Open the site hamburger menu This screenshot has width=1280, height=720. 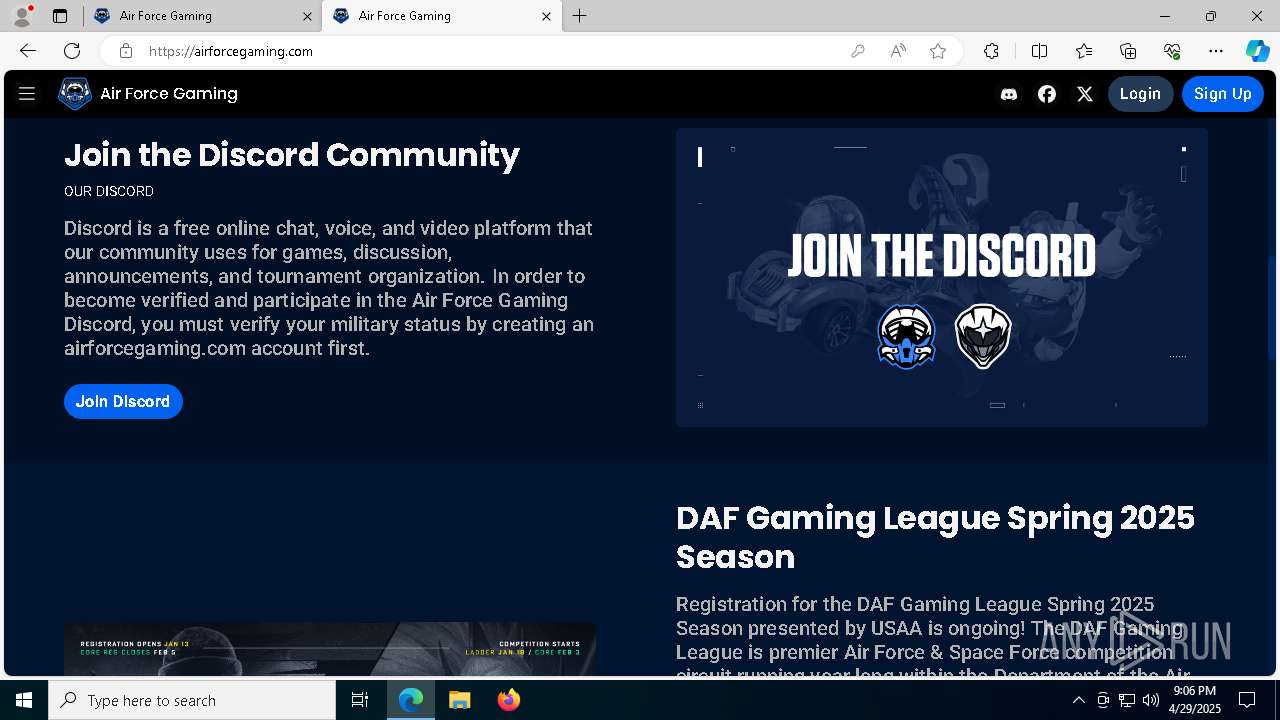click(x=27, y=94)
